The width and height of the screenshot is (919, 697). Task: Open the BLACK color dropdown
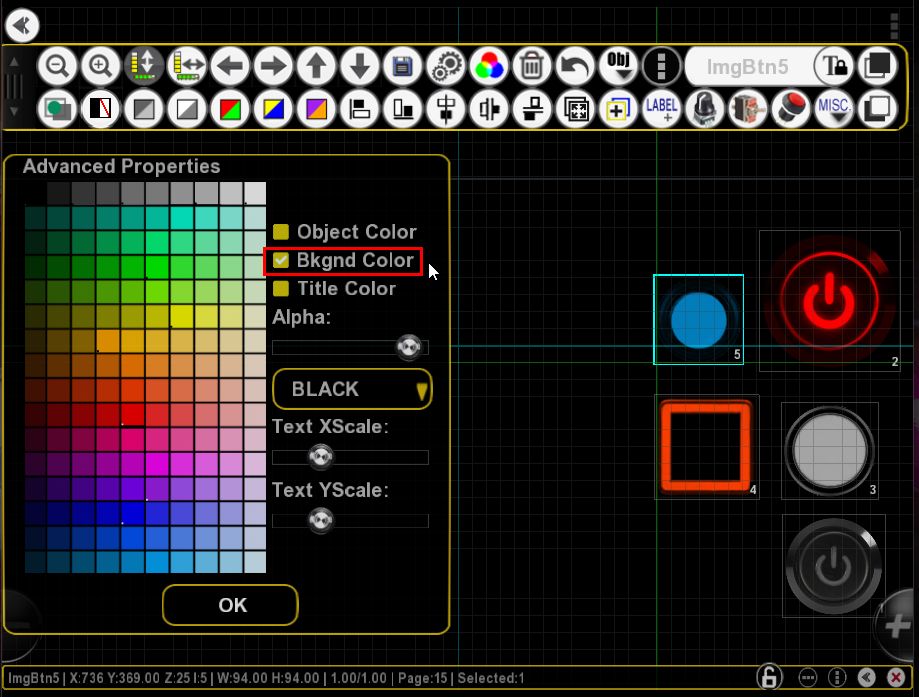352,389
